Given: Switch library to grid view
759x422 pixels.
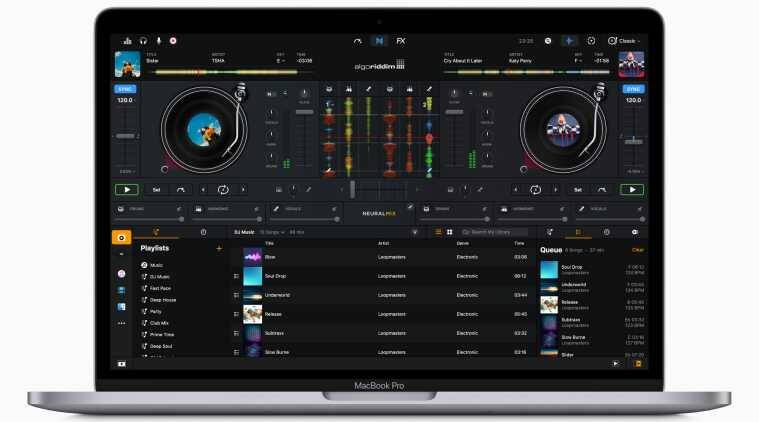Looking at the screenshot, I should click(x=450, y=232).
